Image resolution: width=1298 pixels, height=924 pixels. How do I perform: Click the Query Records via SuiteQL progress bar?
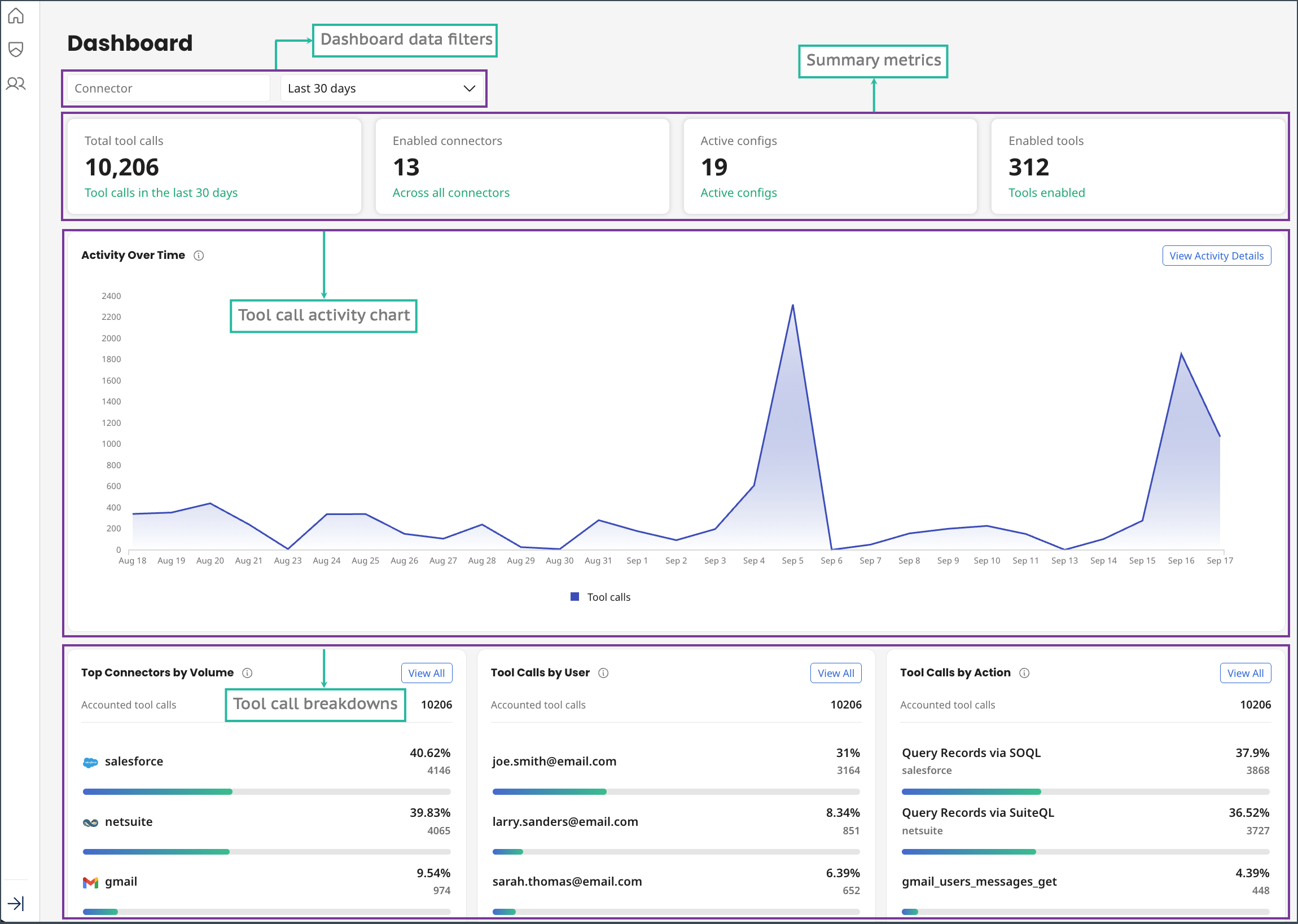pos(1086,852)
